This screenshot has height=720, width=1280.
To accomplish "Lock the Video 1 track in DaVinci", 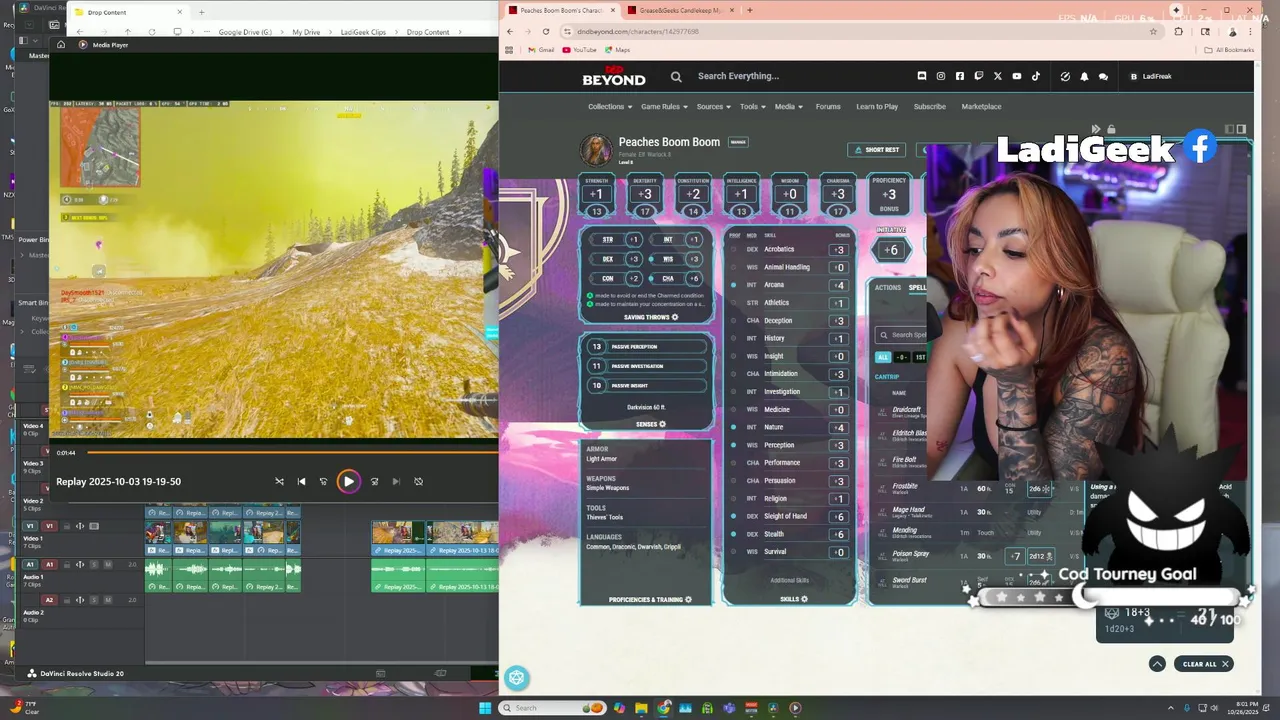I will pyautogui.click(x=67, y=526).
